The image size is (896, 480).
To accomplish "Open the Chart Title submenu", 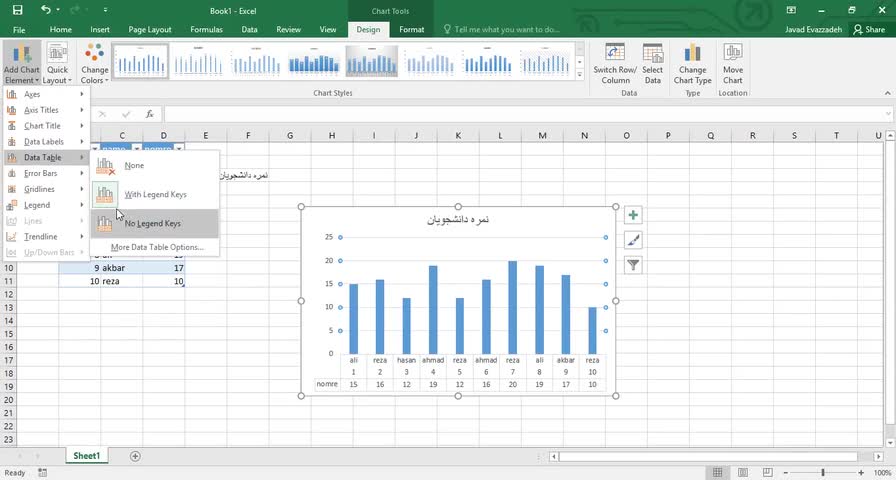I will 46,126.
